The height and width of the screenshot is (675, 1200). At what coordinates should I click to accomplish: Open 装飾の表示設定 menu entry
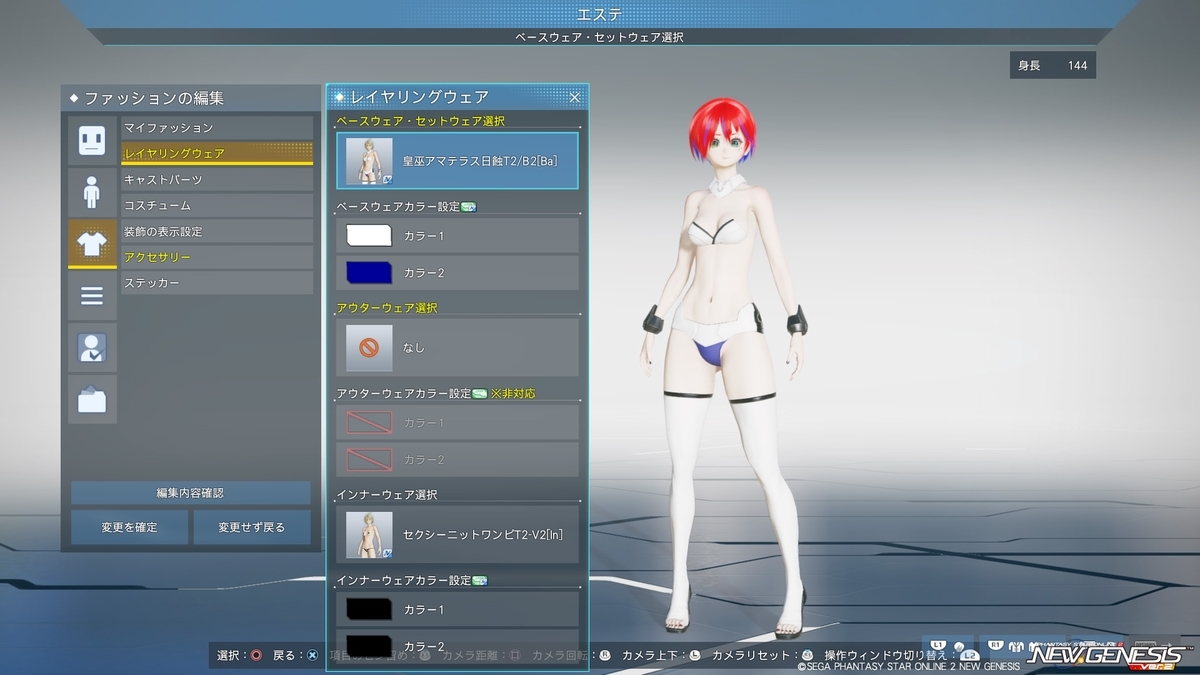coord(217,232)
